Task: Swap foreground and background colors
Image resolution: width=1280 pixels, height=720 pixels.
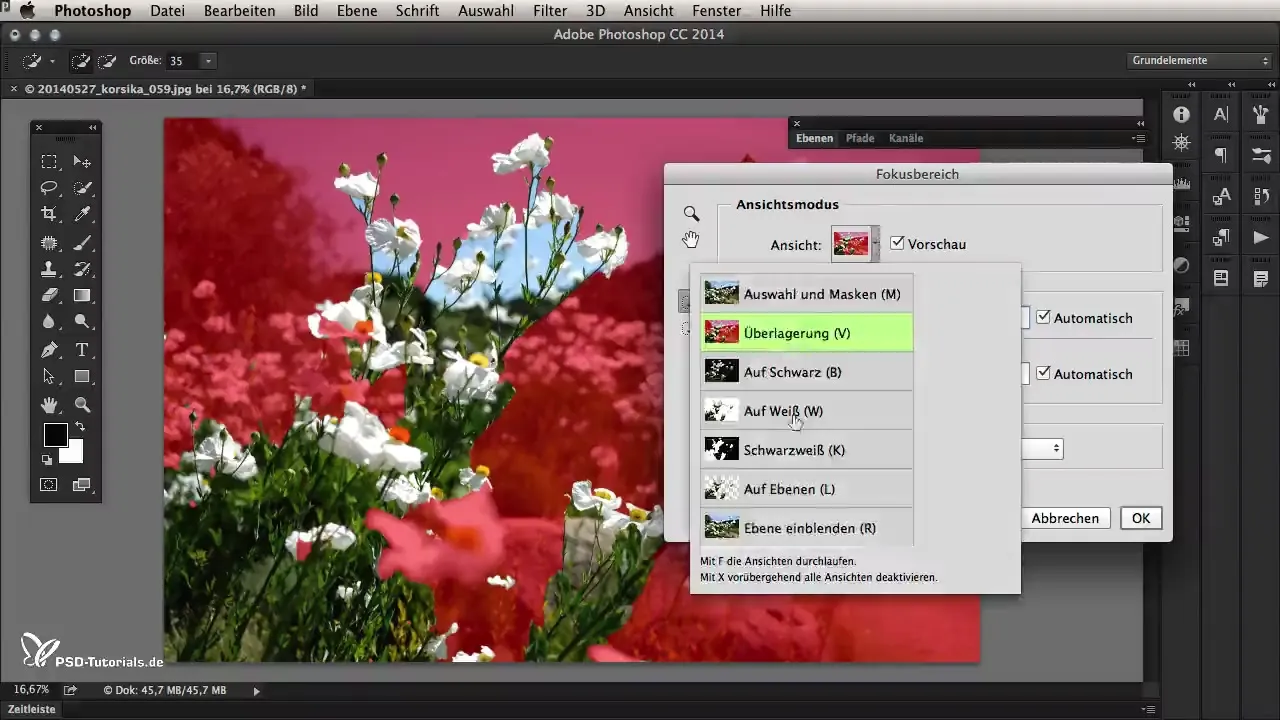Action: [79, 427]
